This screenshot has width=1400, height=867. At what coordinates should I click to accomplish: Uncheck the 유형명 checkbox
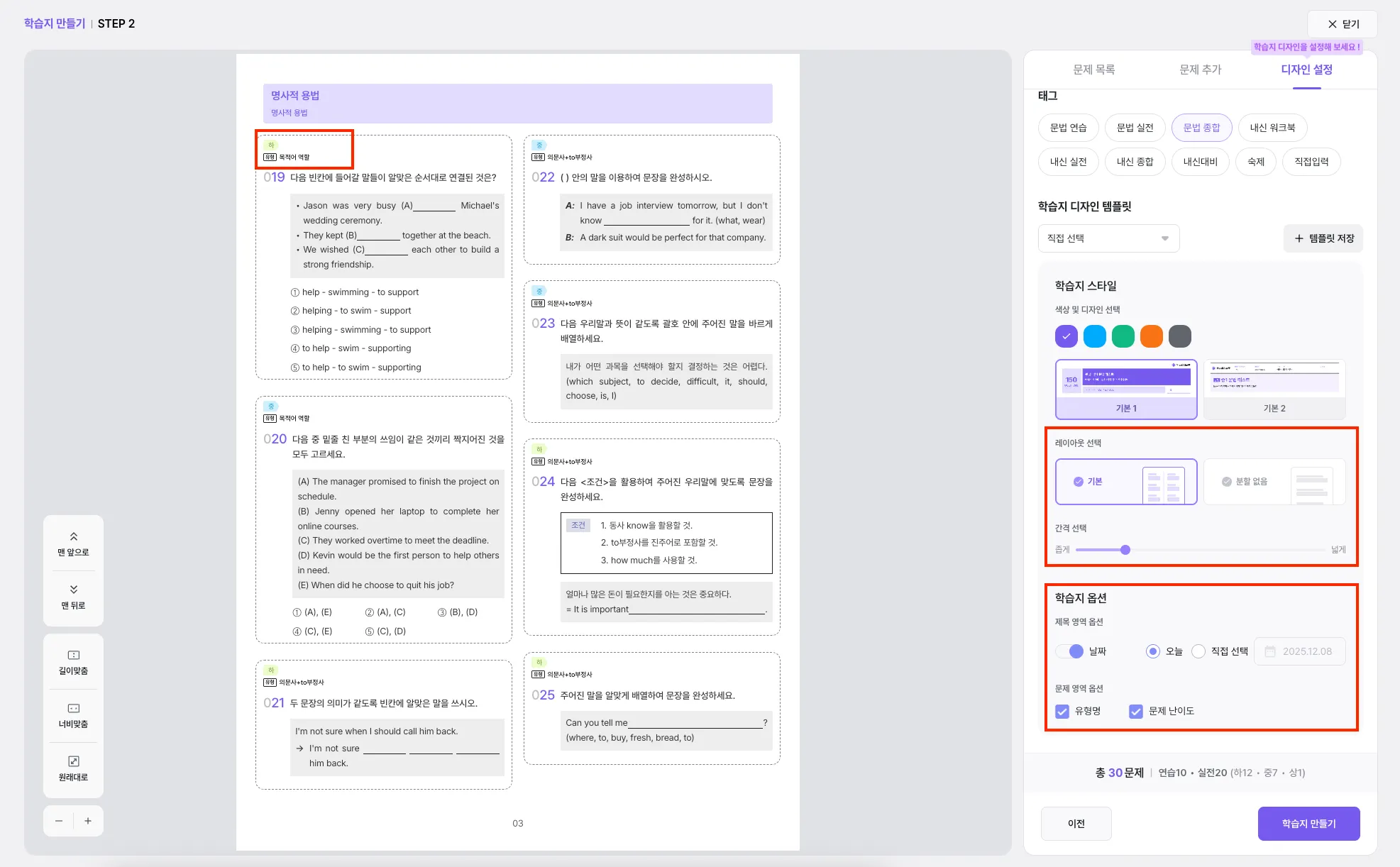click(x=1062, y=711)
